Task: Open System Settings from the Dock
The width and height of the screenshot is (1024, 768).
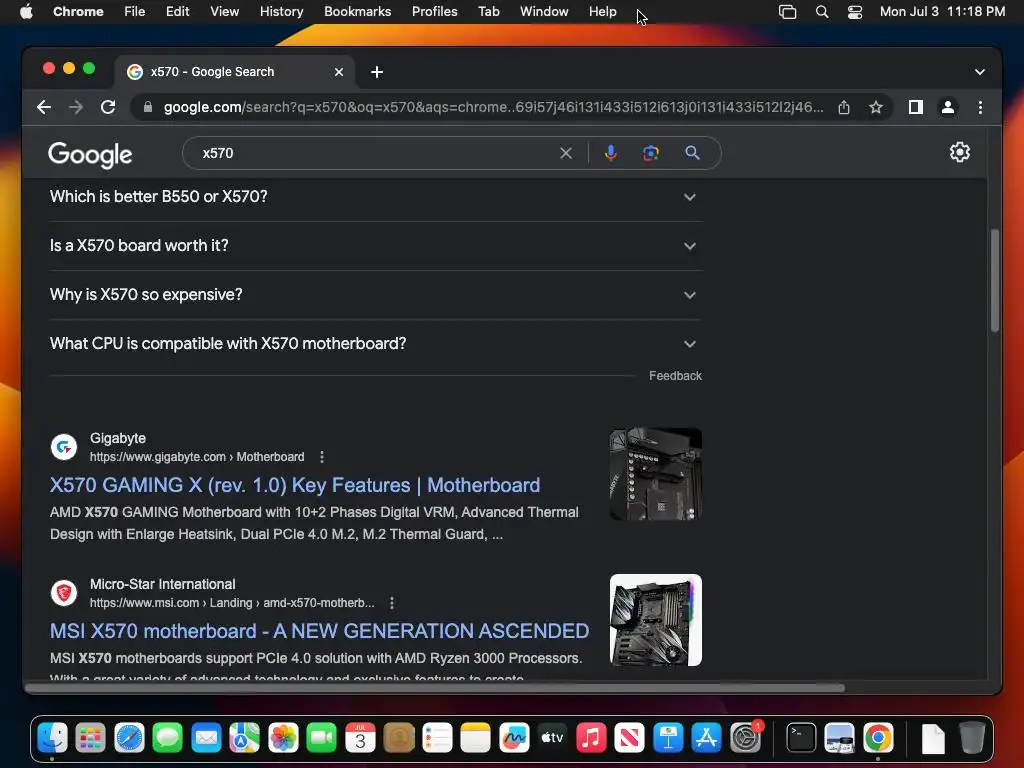Action: [x=745, y=739]
